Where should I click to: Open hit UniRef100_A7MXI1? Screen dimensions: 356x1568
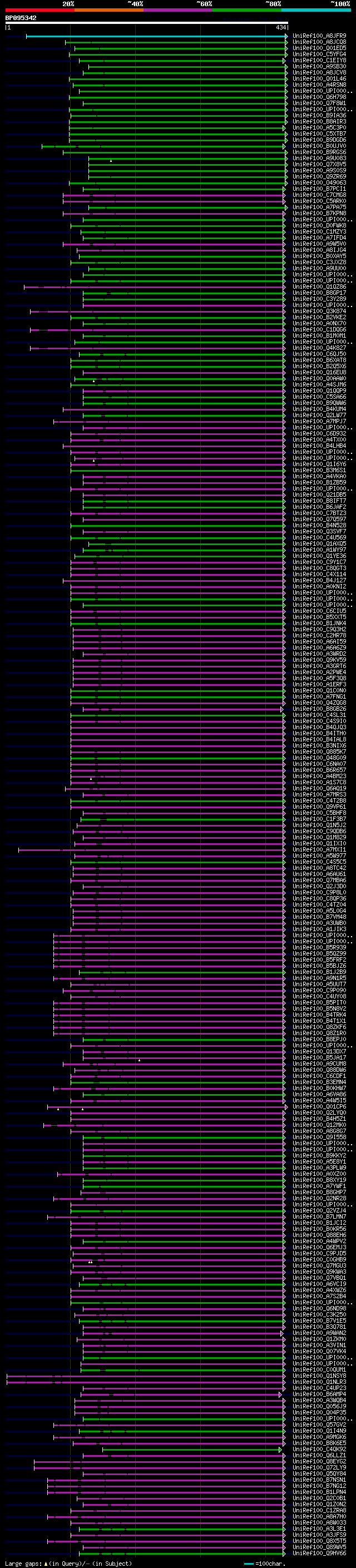[x=319, y=849]
